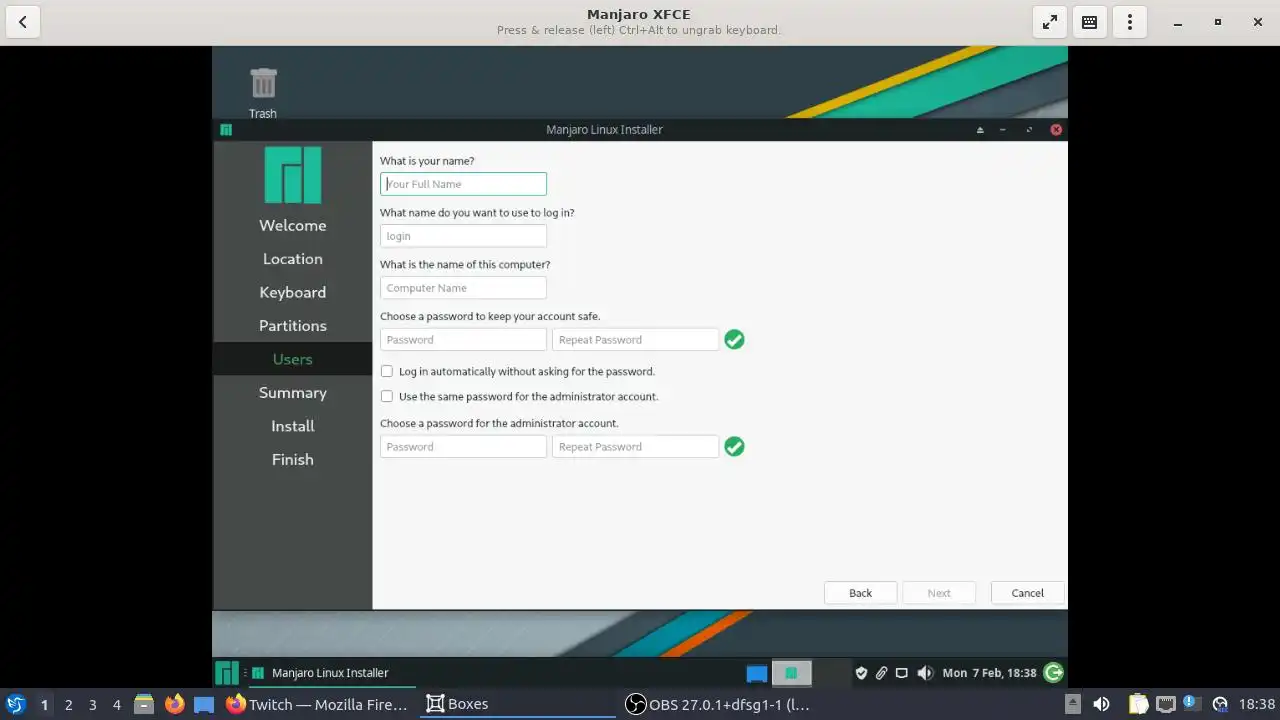The width and height of the screenshot is (1280, 720).
Task: Go to the Partitions step in the sidebar
Action: pyautogui.click(x=293, y=326)
